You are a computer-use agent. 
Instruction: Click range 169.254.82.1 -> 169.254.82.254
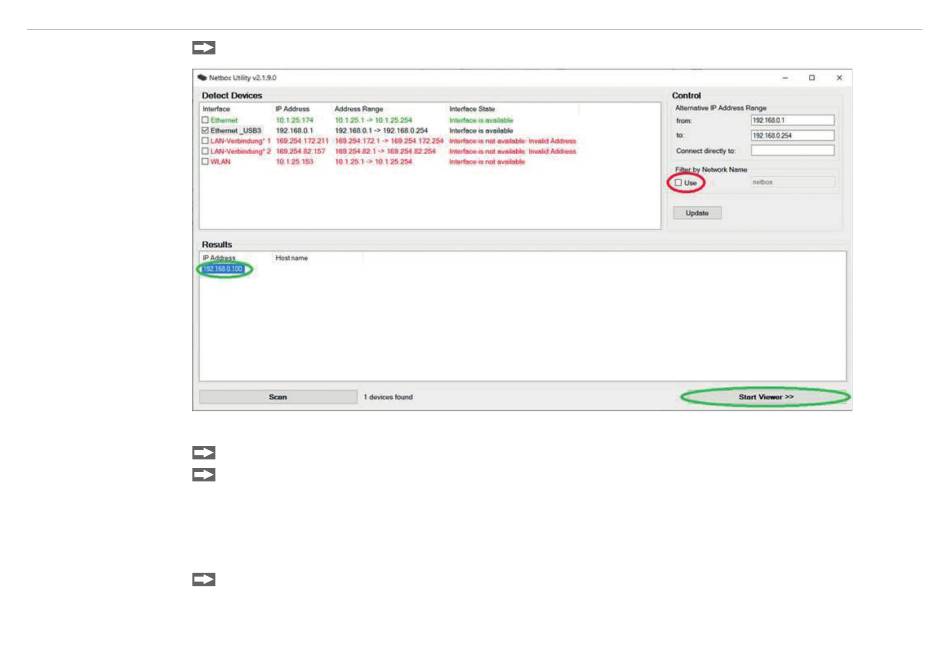point(385,151)
